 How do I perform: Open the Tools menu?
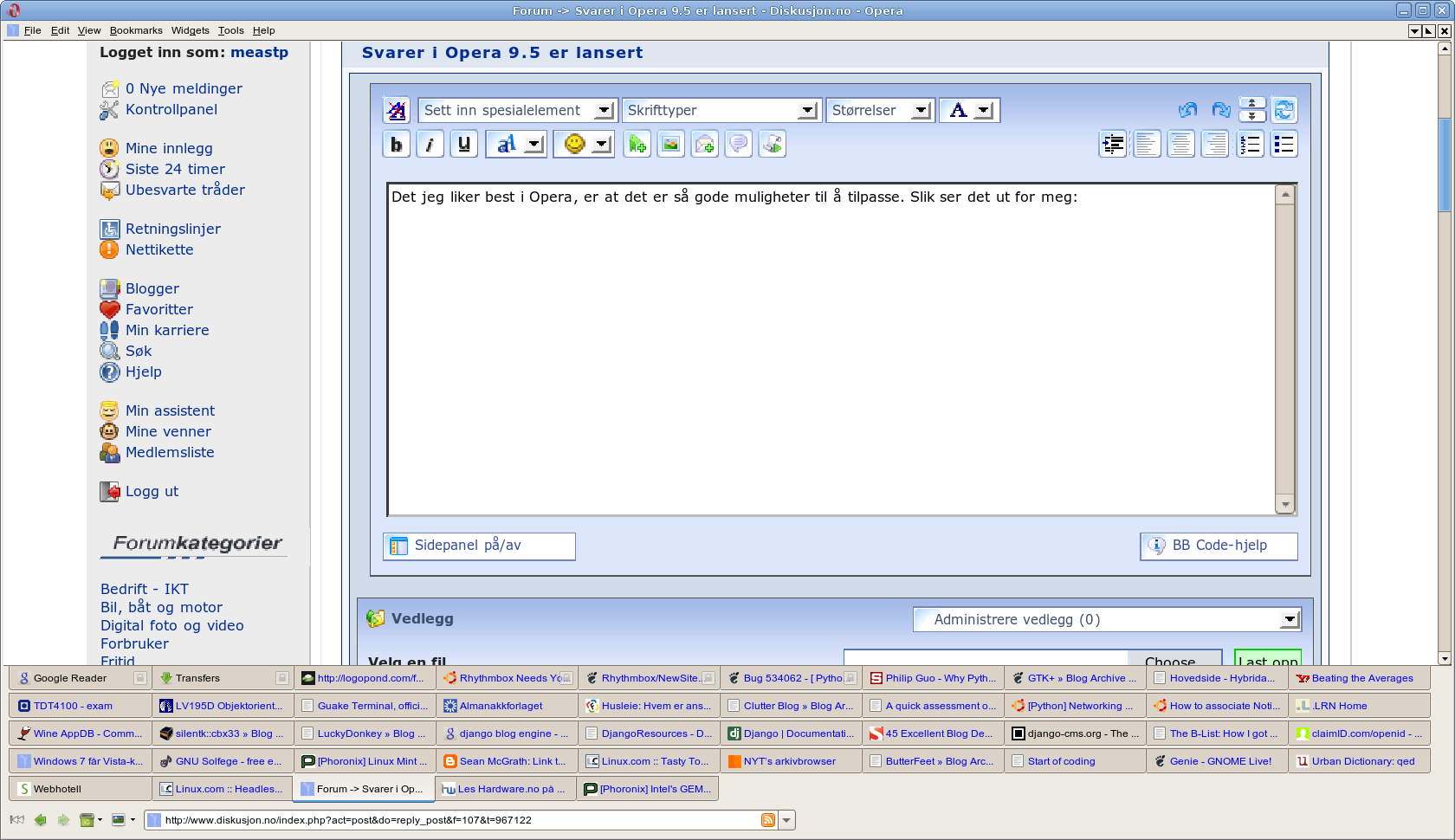coord(230,30)
